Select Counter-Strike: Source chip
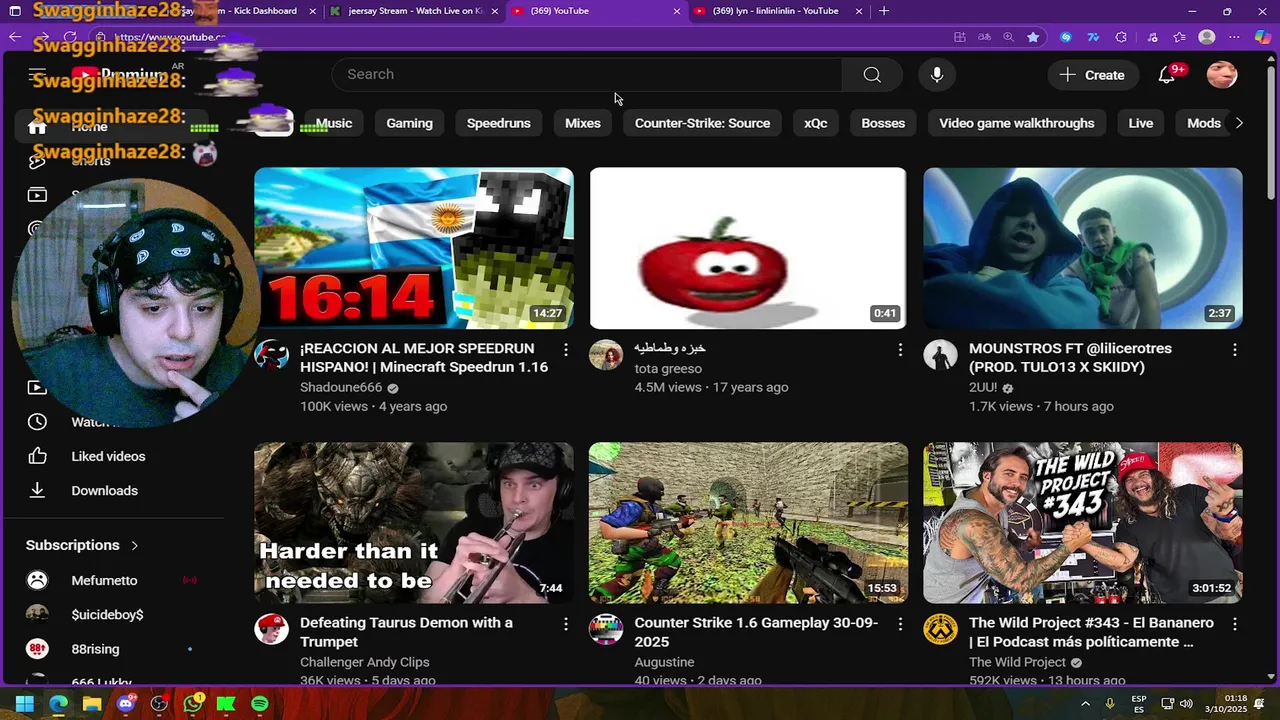The image size is (1280, 720). 703,123
